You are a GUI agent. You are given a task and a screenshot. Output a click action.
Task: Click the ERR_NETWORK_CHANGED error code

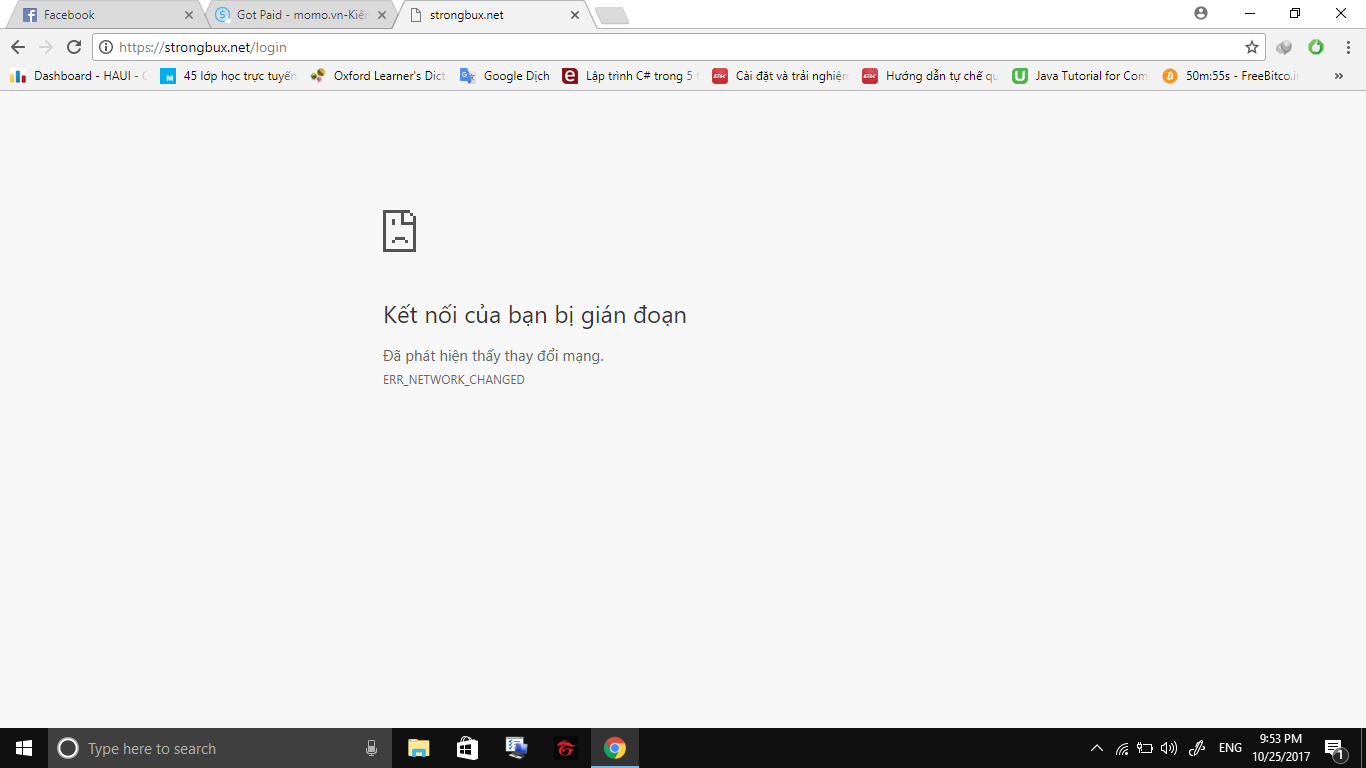coord(454,380)
